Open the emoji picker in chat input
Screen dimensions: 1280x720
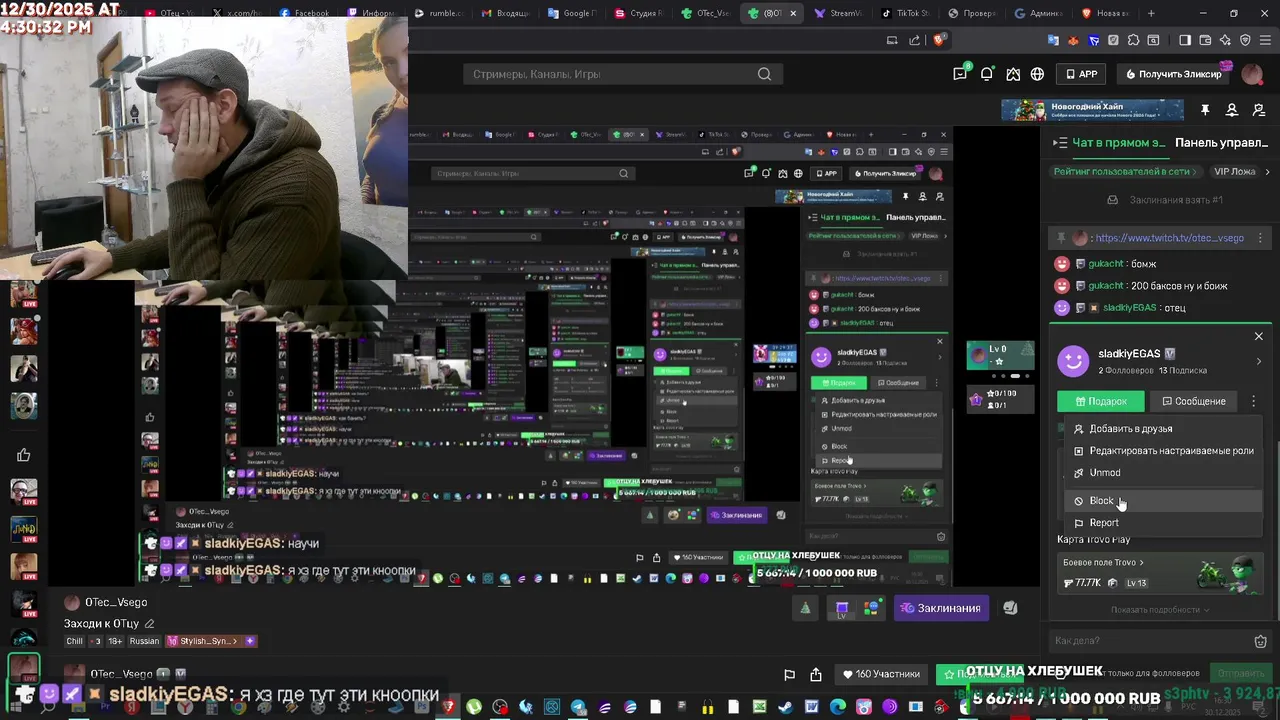1260,641
